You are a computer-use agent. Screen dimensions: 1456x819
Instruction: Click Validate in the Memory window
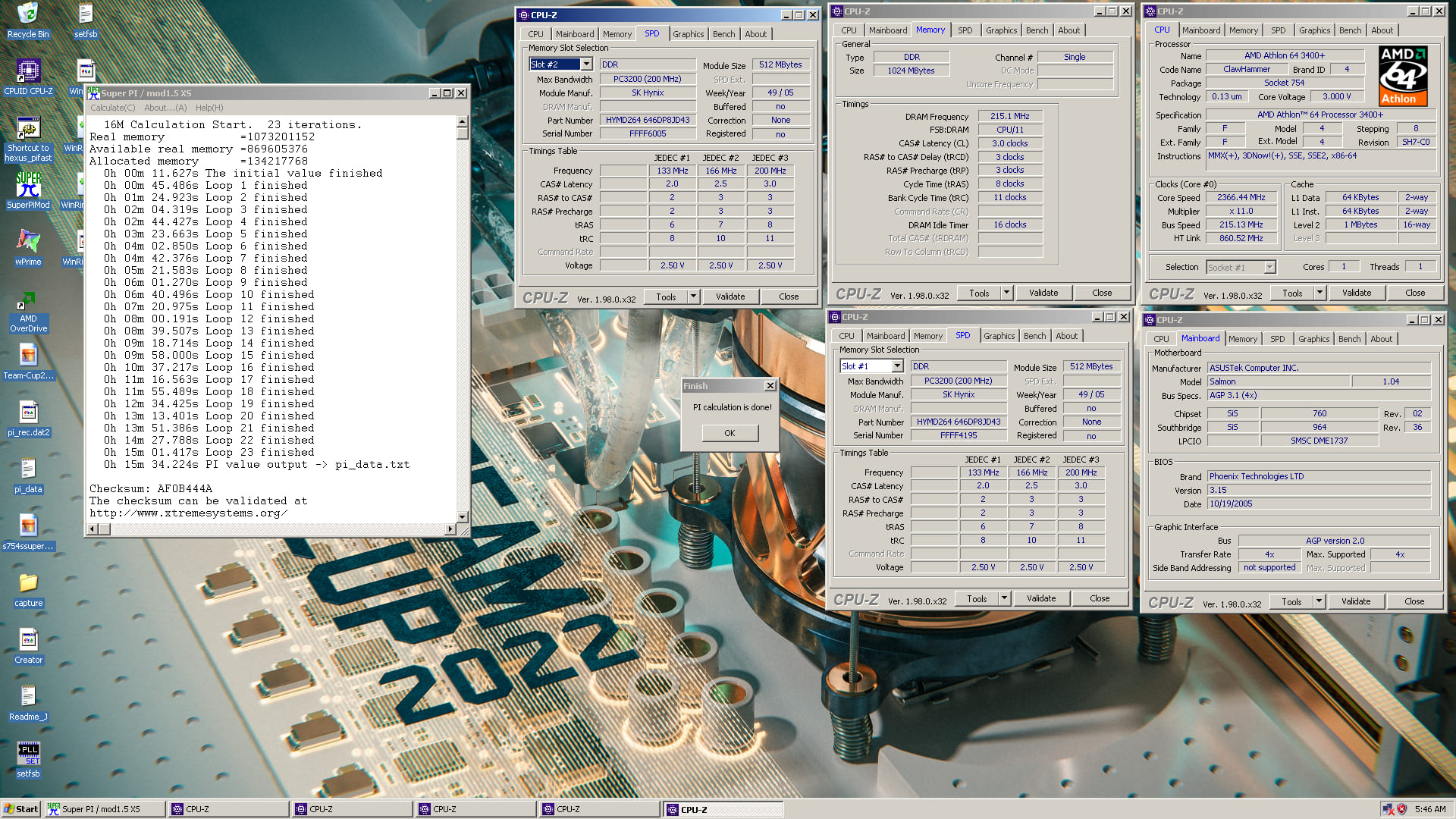[1043, 293]
